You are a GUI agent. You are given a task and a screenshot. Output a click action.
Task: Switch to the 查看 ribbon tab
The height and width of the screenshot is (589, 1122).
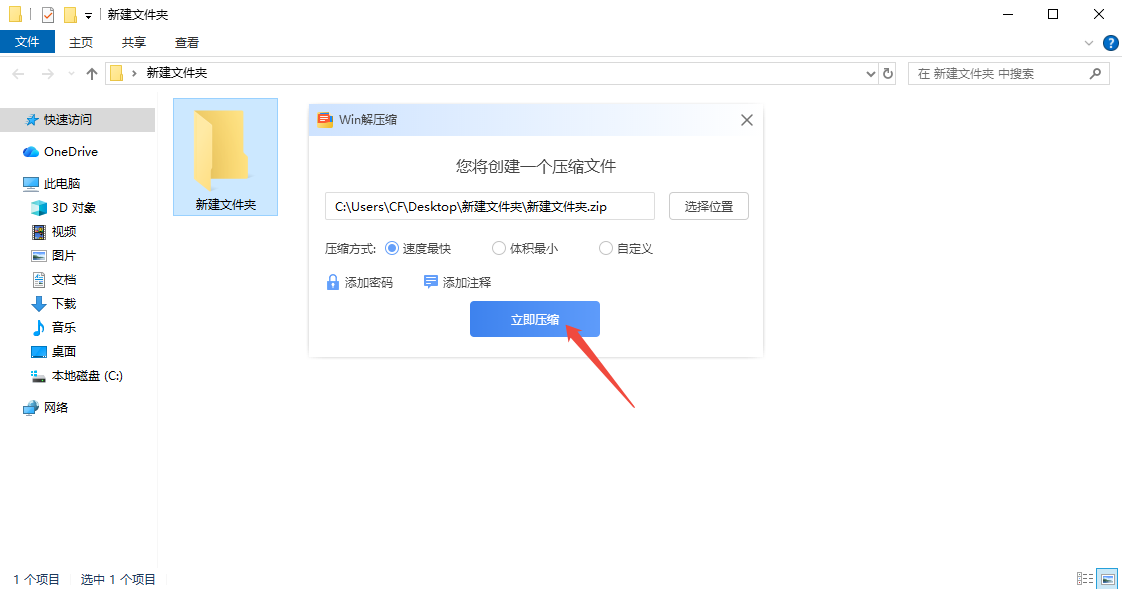187,42
